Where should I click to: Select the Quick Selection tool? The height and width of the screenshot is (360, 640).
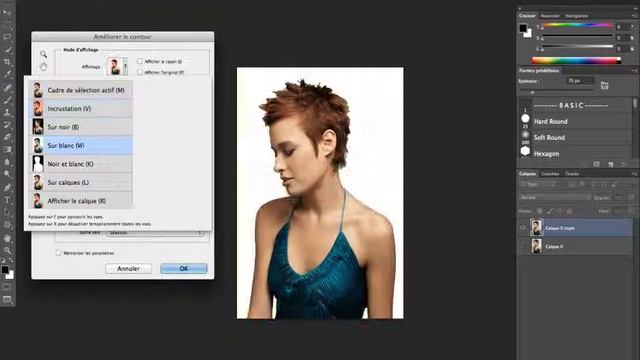coord(7,50)
